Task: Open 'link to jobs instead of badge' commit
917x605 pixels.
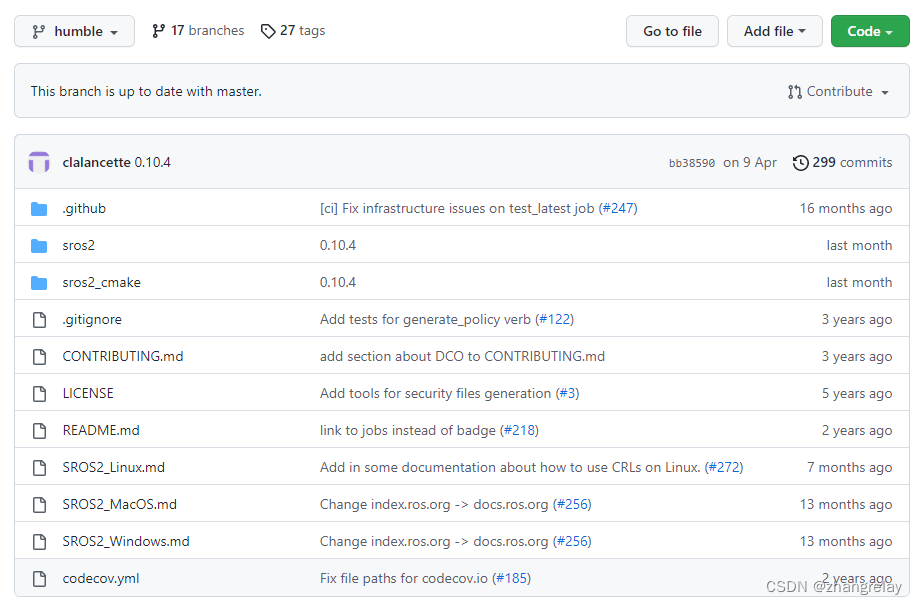Action: 408,431
